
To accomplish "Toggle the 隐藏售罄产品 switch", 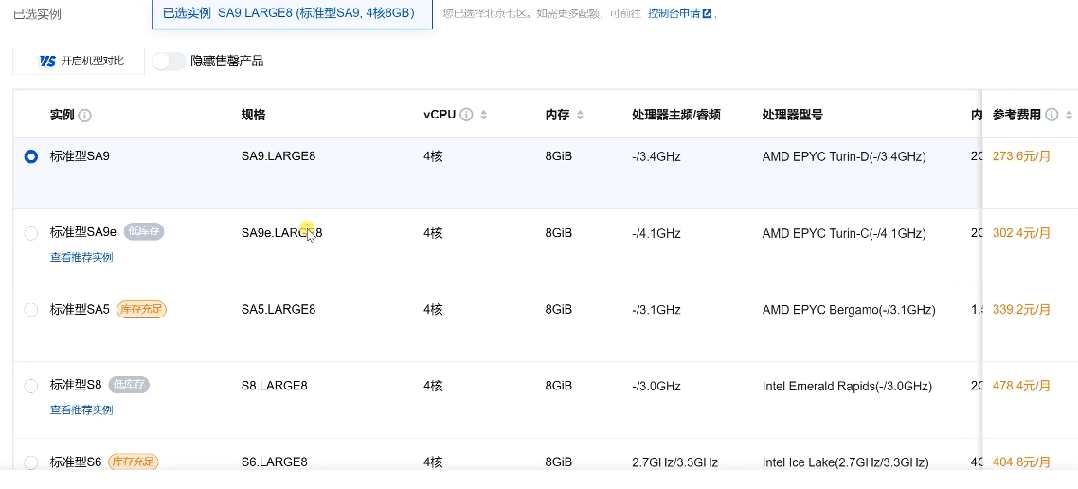I will [x=168, y=61].
